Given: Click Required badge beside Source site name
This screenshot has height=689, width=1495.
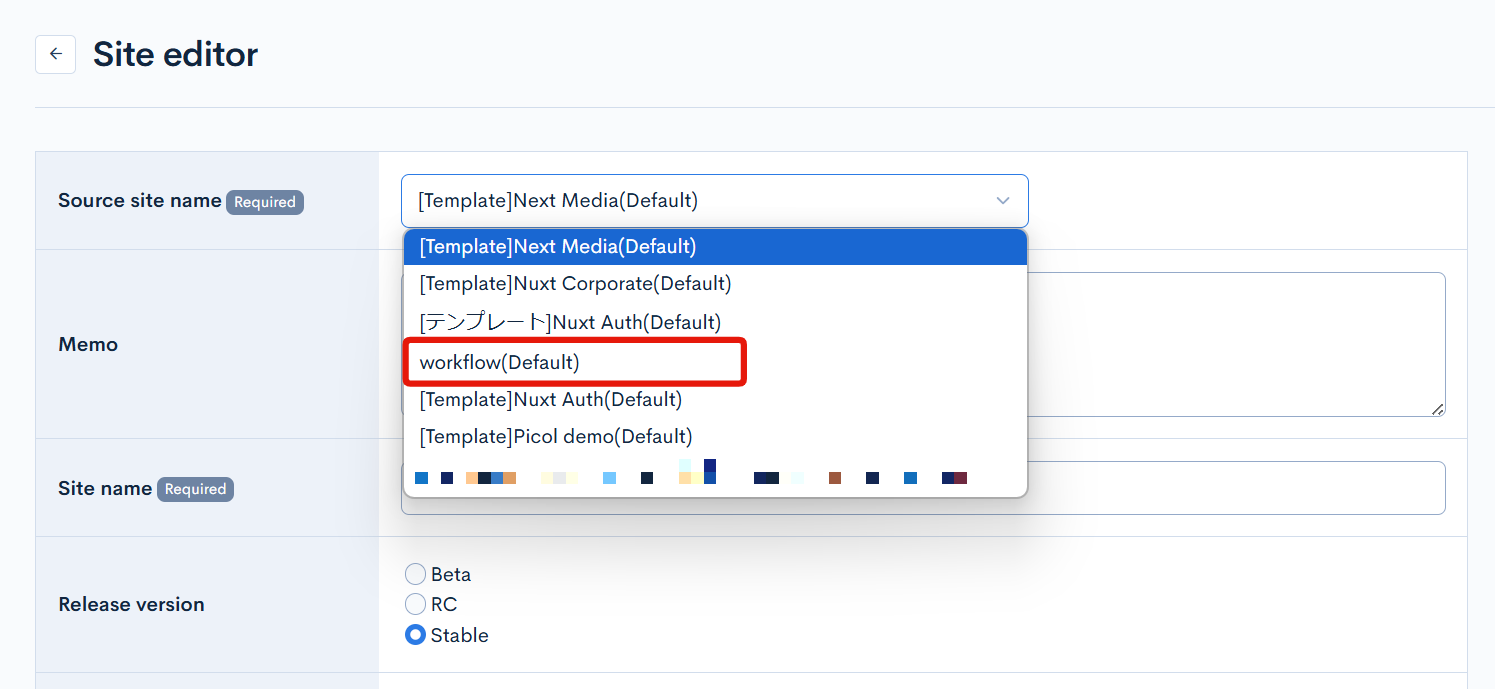Looking at the screenshot, I should tap(264, 202).
